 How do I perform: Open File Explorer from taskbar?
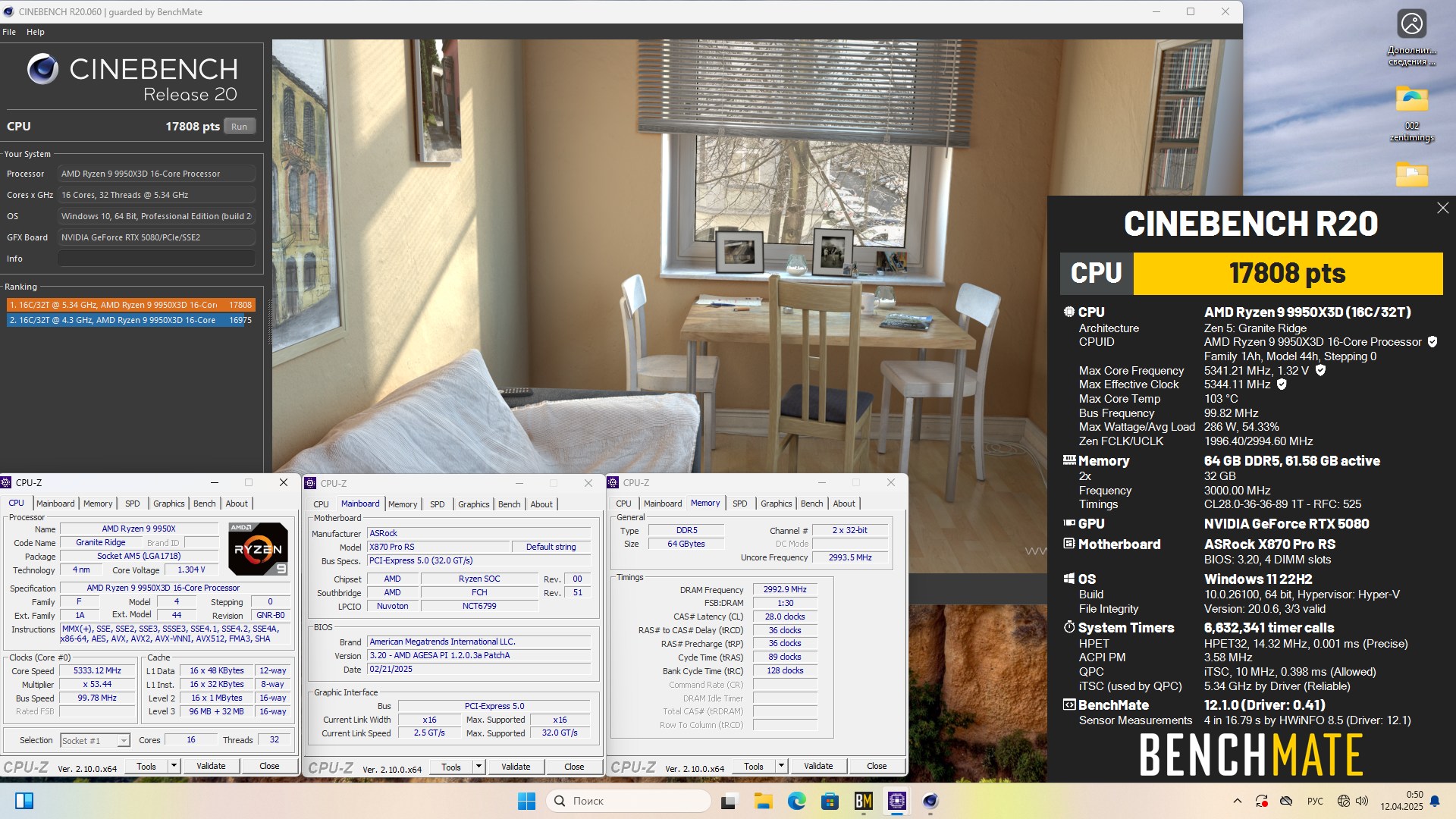click(x=763, y=801)
